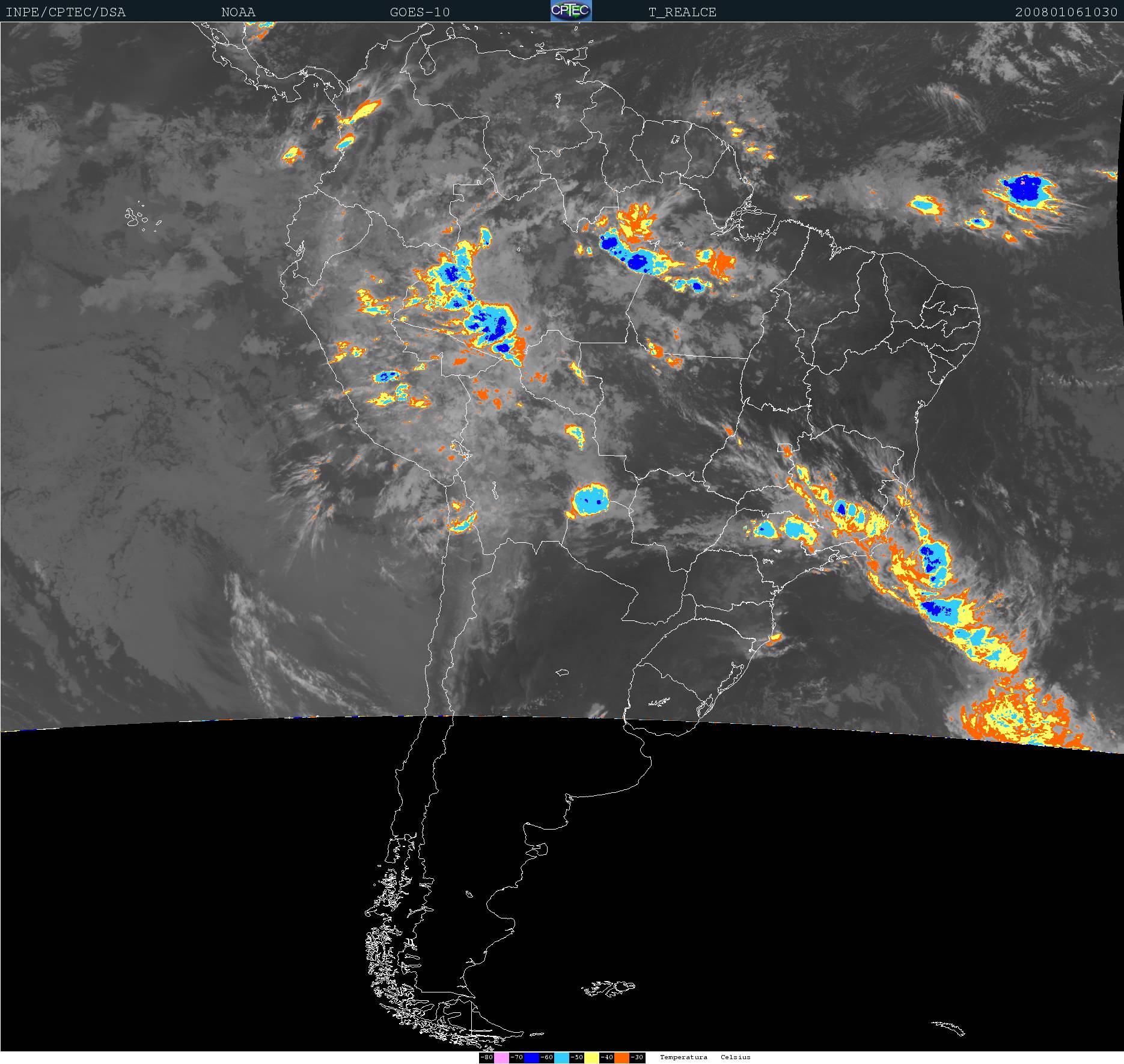The image size is (1124, 1064).
Task: Click the -30 legend temperature label
Action: (637, 1057)
